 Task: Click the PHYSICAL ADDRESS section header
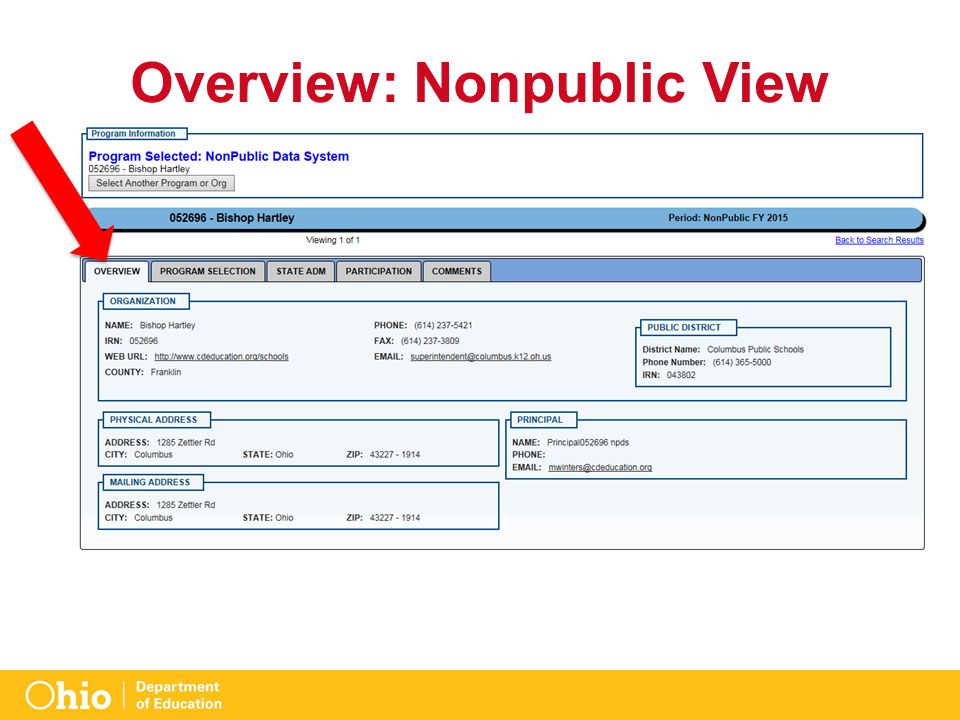[156, 420]
